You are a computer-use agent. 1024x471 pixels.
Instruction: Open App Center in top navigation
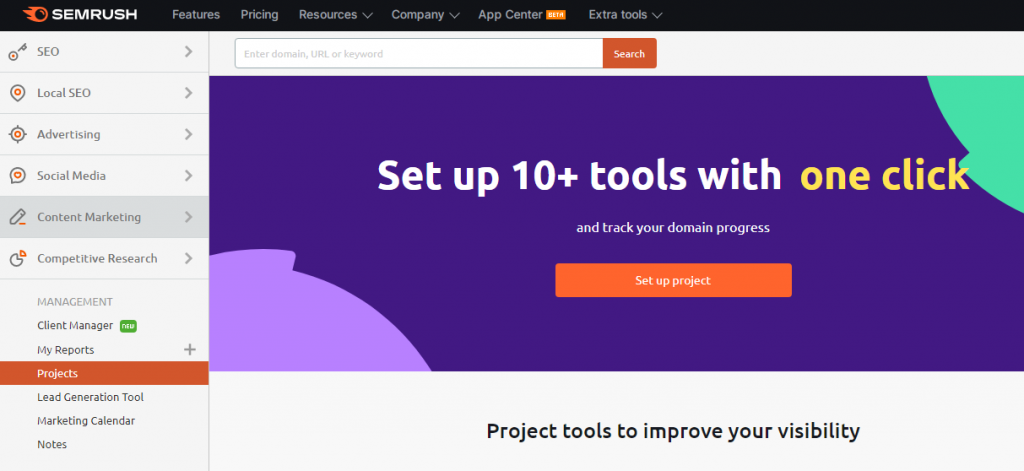[x=511, y=14]
